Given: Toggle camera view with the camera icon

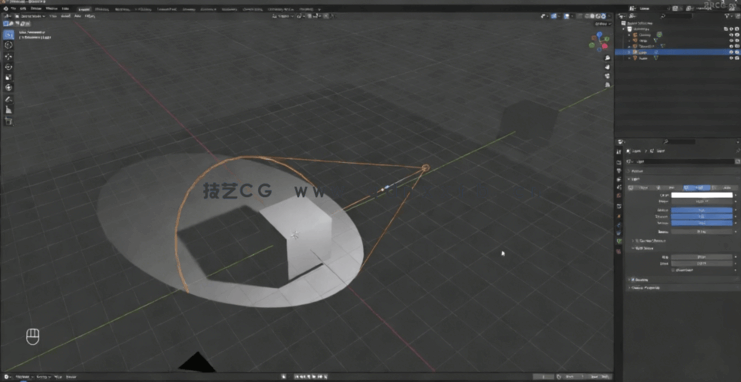Looking at the screenshot, I should 607,76.
